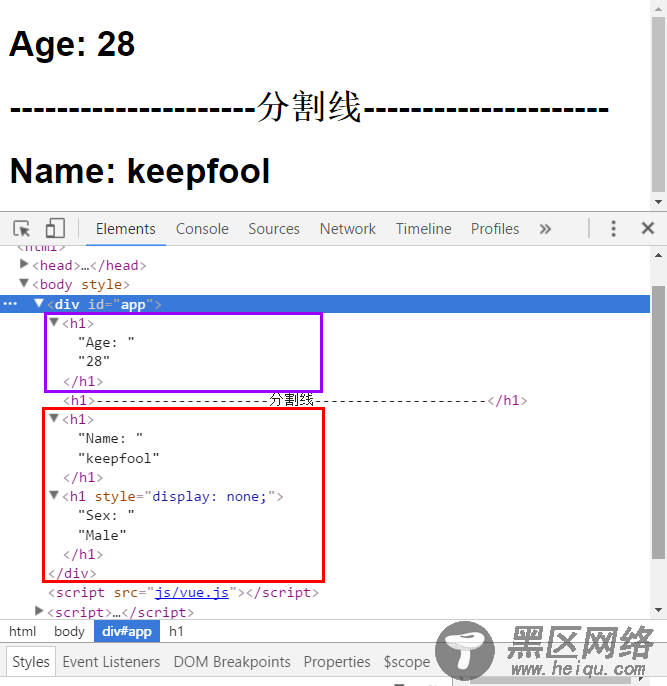Click Elements panel scrollbar up arrow

(658, 255)
